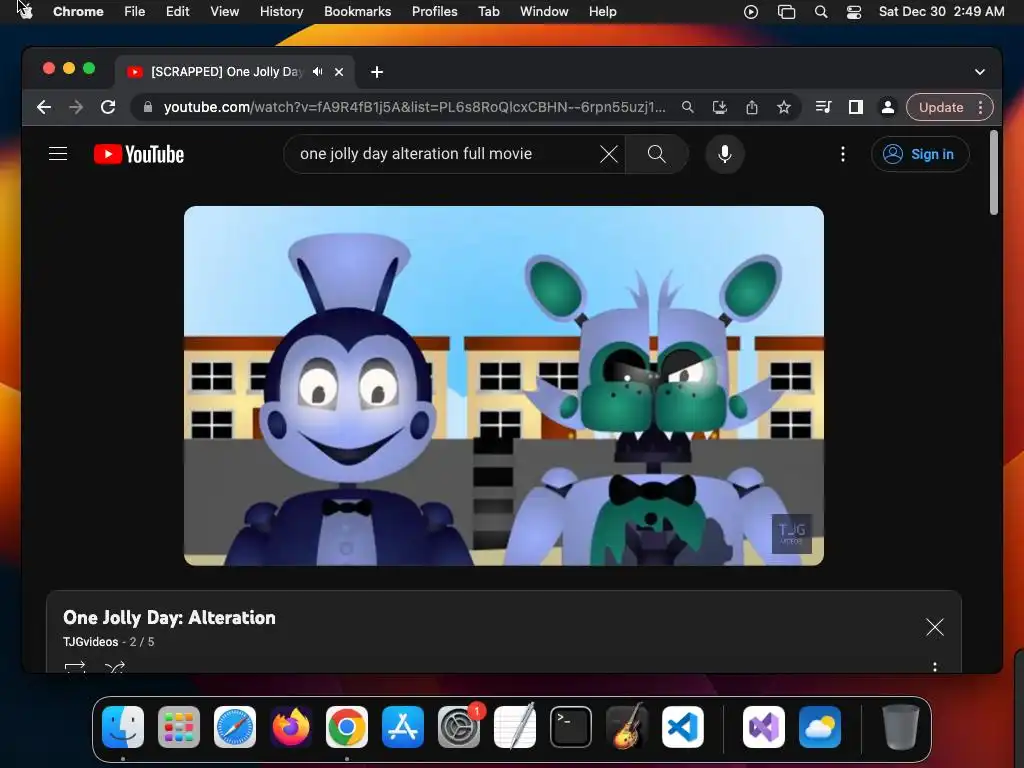Open the Chrome side panel
1024x768 pixels.
click(x=856, y=107)
